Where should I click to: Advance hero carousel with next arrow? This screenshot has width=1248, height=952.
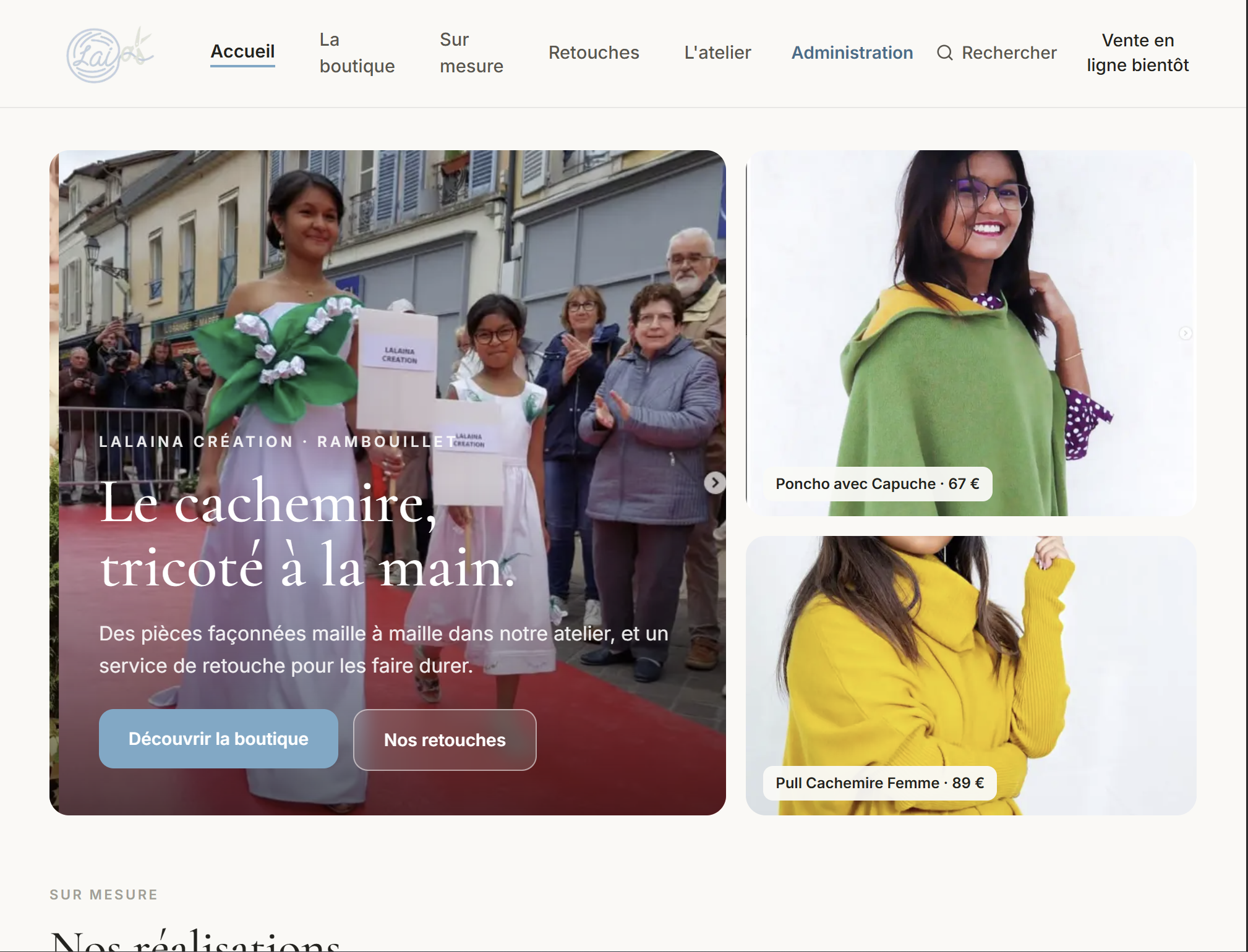coord(715,483)
